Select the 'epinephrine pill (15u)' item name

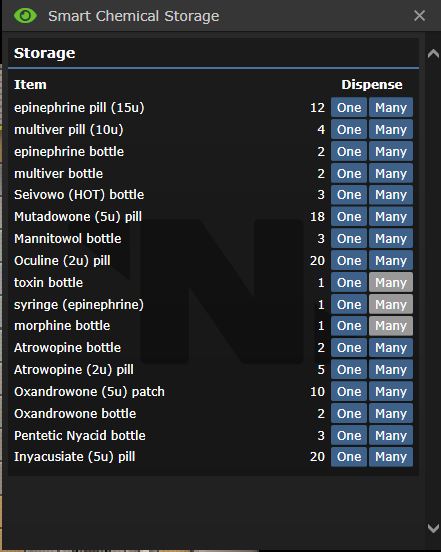click(79, 108)
